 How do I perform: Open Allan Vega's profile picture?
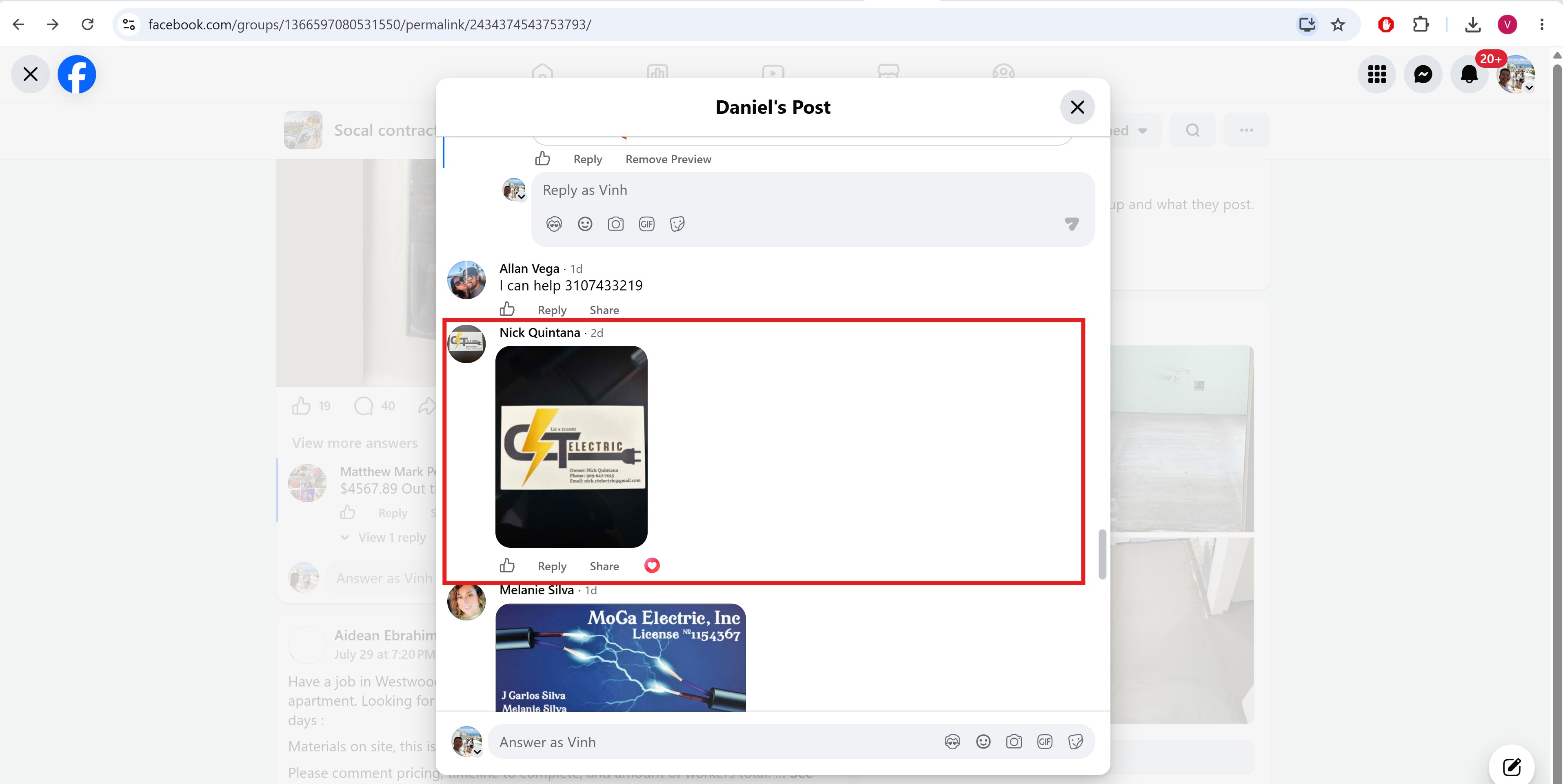point(466,280)
